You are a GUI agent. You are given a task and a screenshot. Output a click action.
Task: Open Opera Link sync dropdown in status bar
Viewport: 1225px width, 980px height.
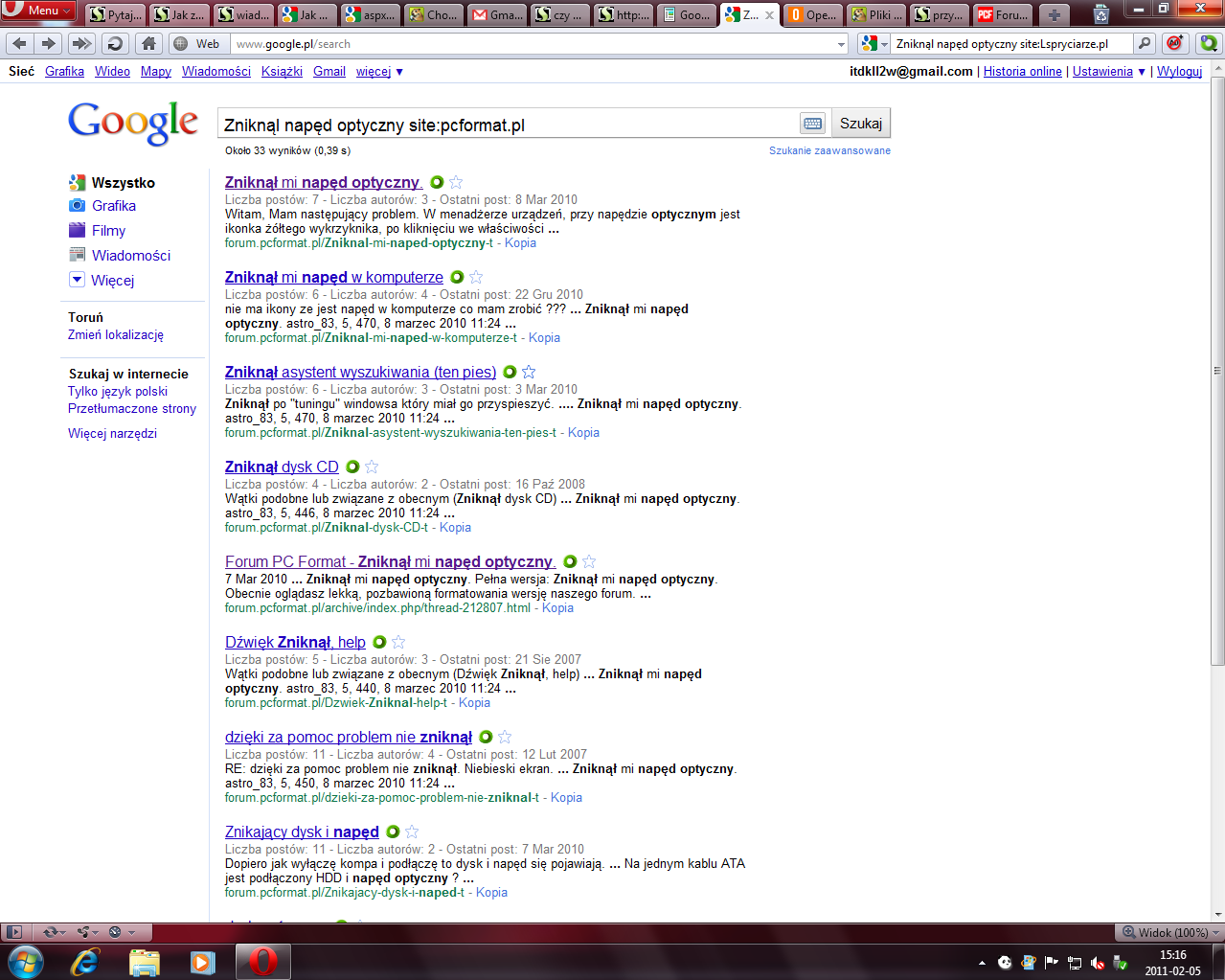[53, 932]
